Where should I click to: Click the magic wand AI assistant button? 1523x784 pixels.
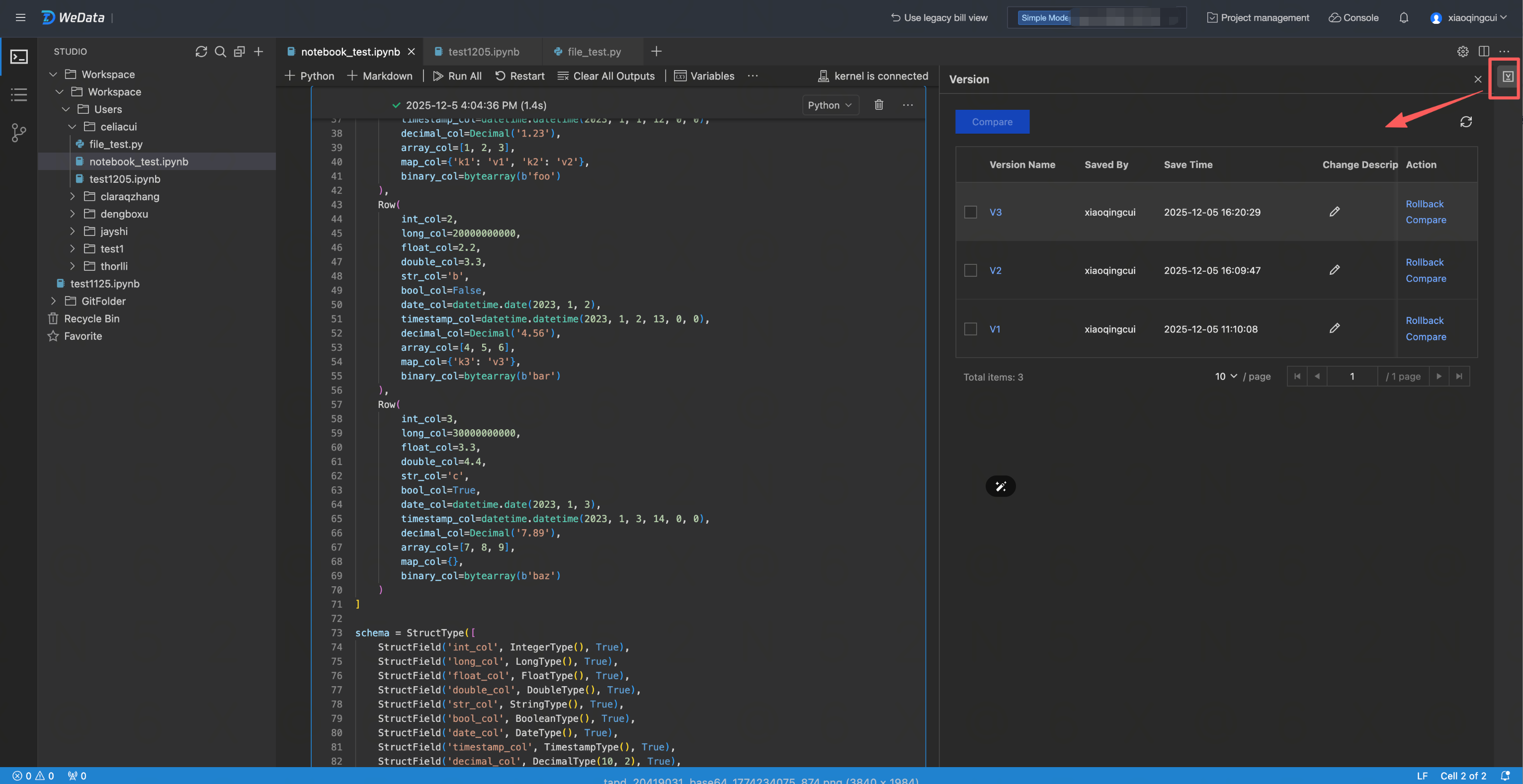(x=1001, y=486)
